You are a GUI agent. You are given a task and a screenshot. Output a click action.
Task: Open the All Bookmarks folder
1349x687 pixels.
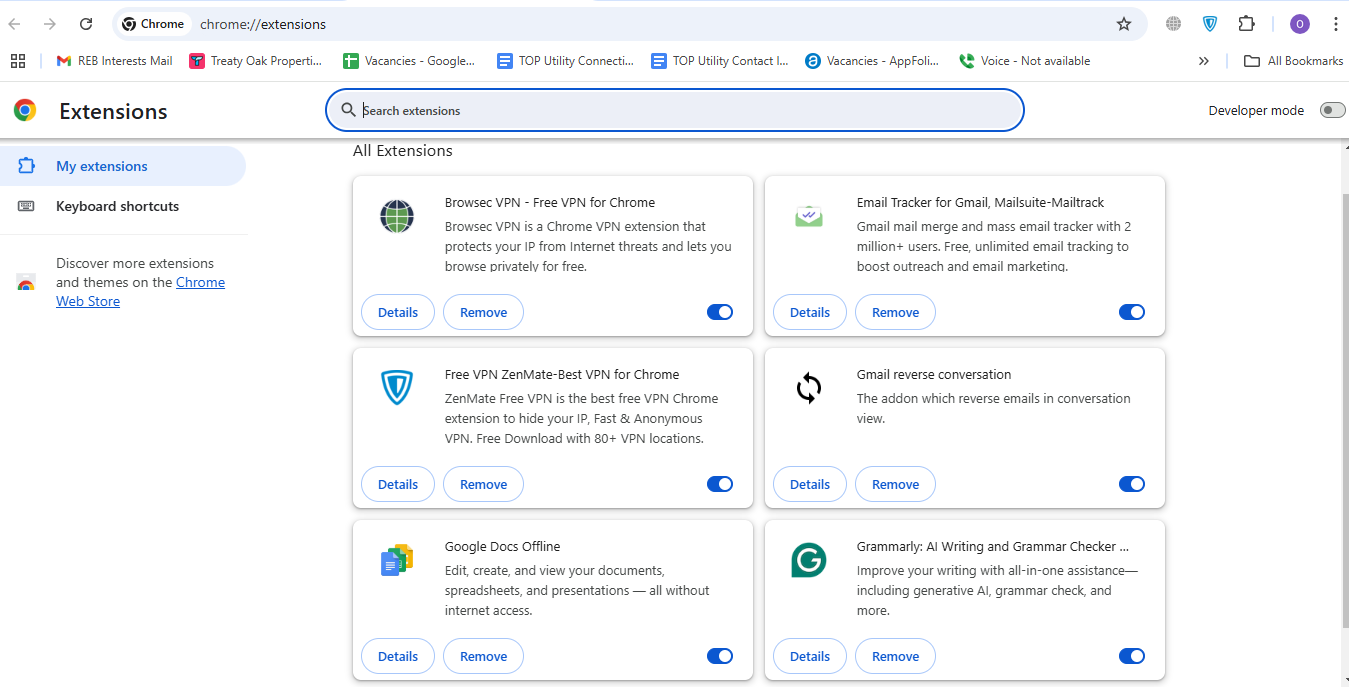click(1293, 61)
